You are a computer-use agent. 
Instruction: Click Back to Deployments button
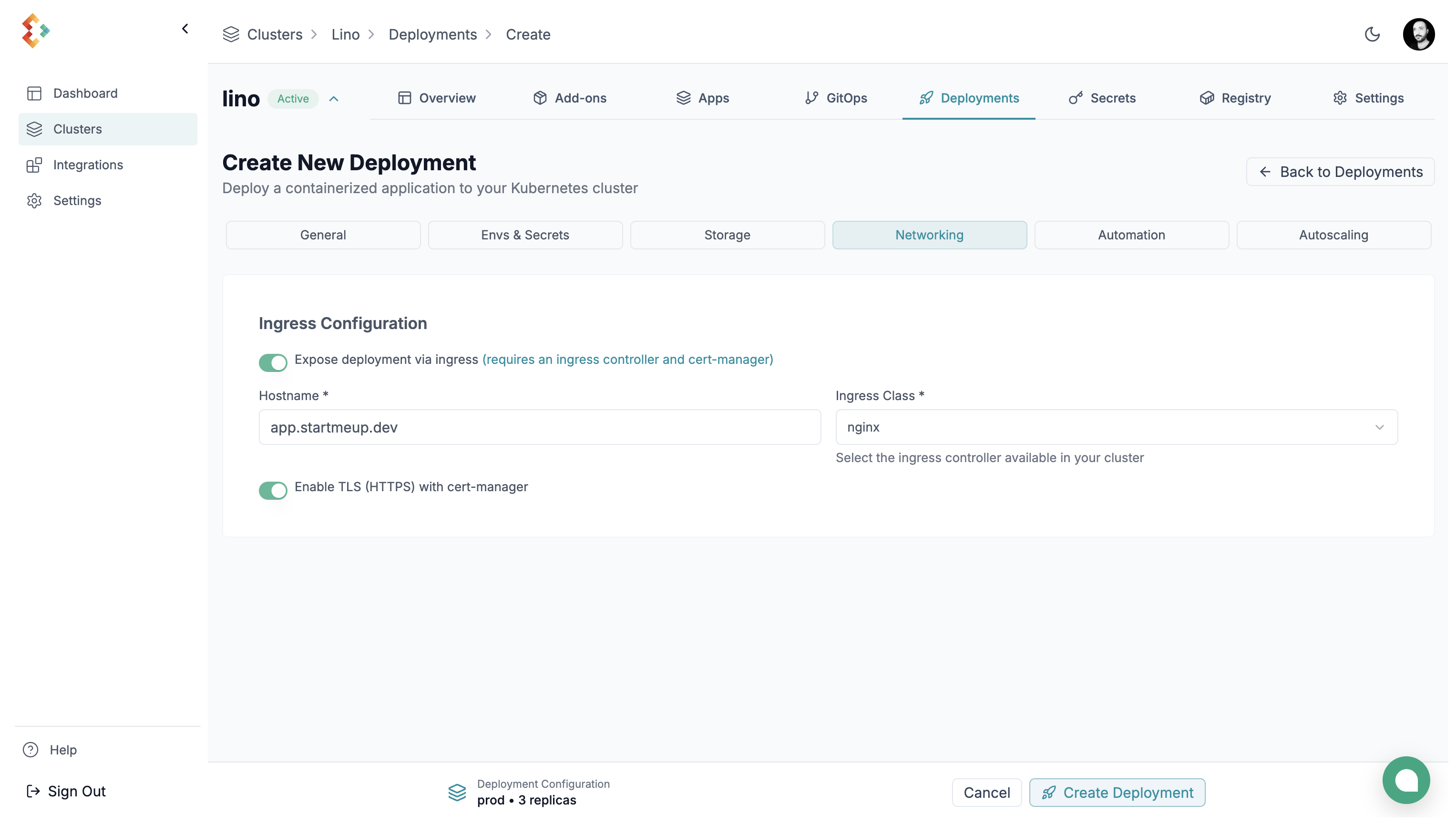(x=1340, y=172)
